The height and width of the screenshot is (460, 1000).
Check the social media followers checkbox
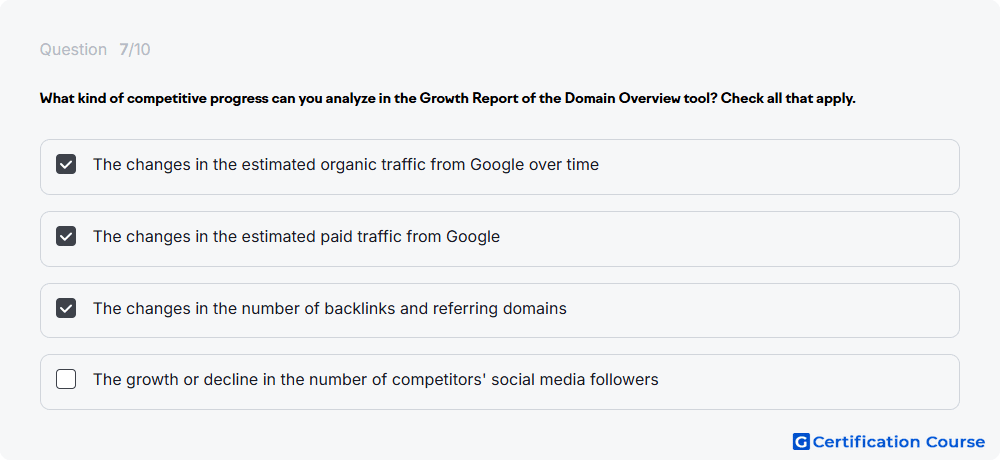[66, 380]
